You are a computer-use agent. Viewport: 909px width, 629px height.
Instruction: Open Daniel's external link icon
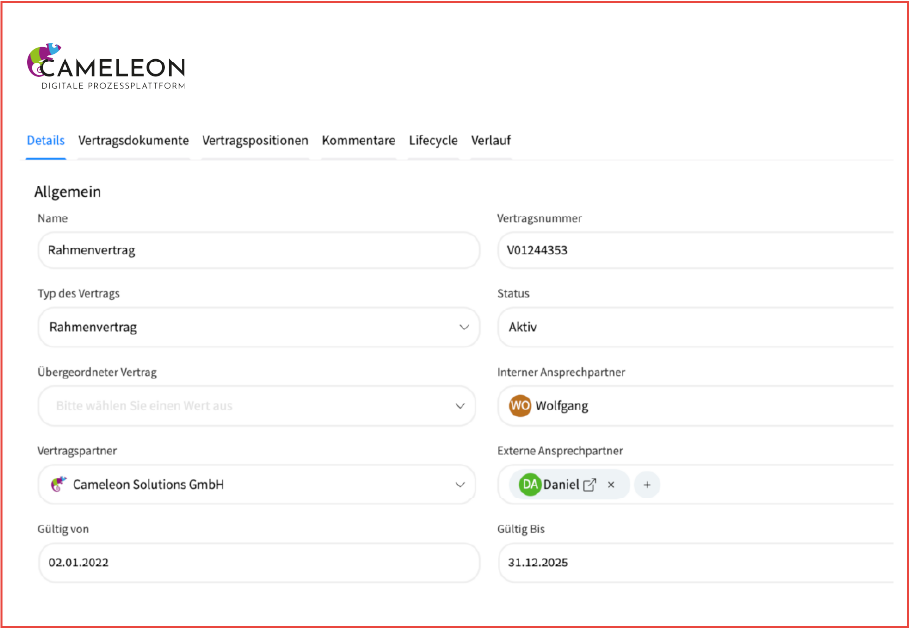(x=590, y=485)
